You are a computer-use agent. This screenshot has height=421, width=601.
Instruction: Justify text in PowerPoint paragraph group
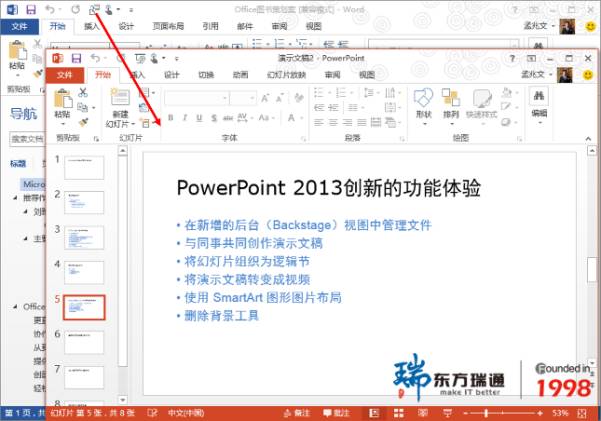[362, 122]
